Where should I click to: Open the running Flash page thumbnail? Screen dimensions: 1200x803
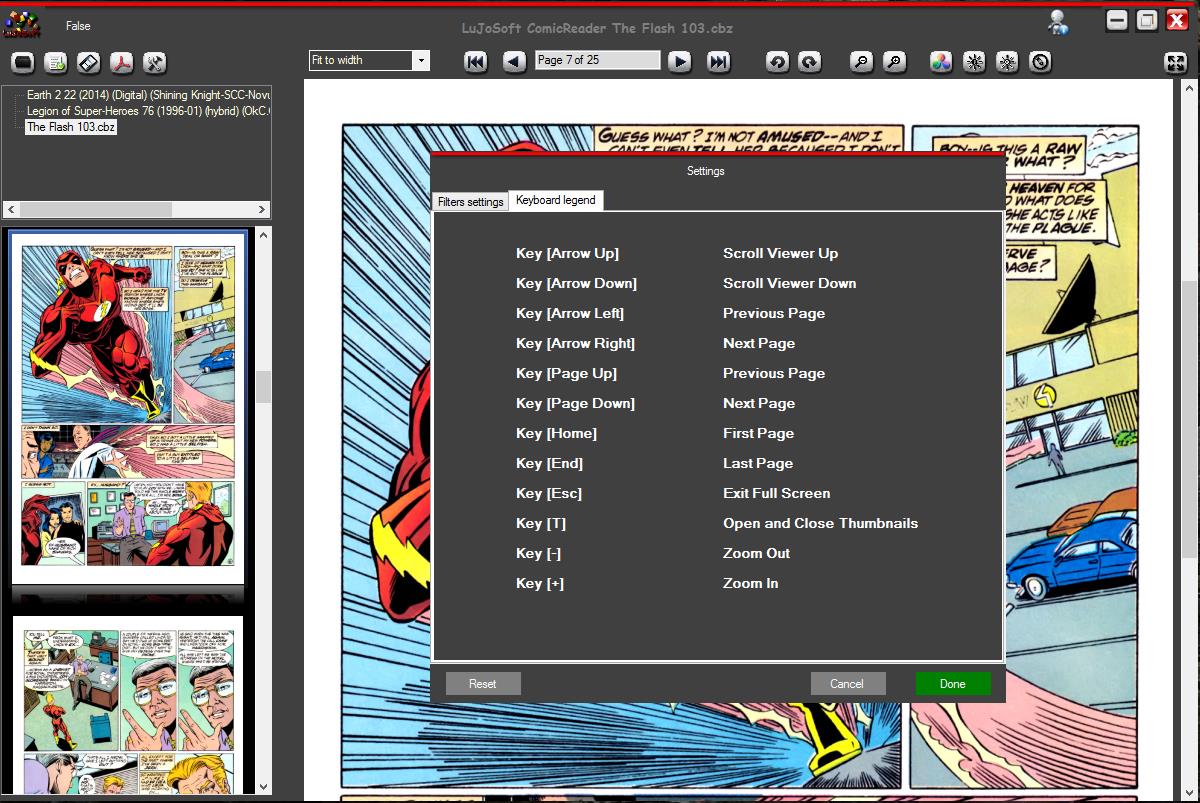click(x=128, y=409)
